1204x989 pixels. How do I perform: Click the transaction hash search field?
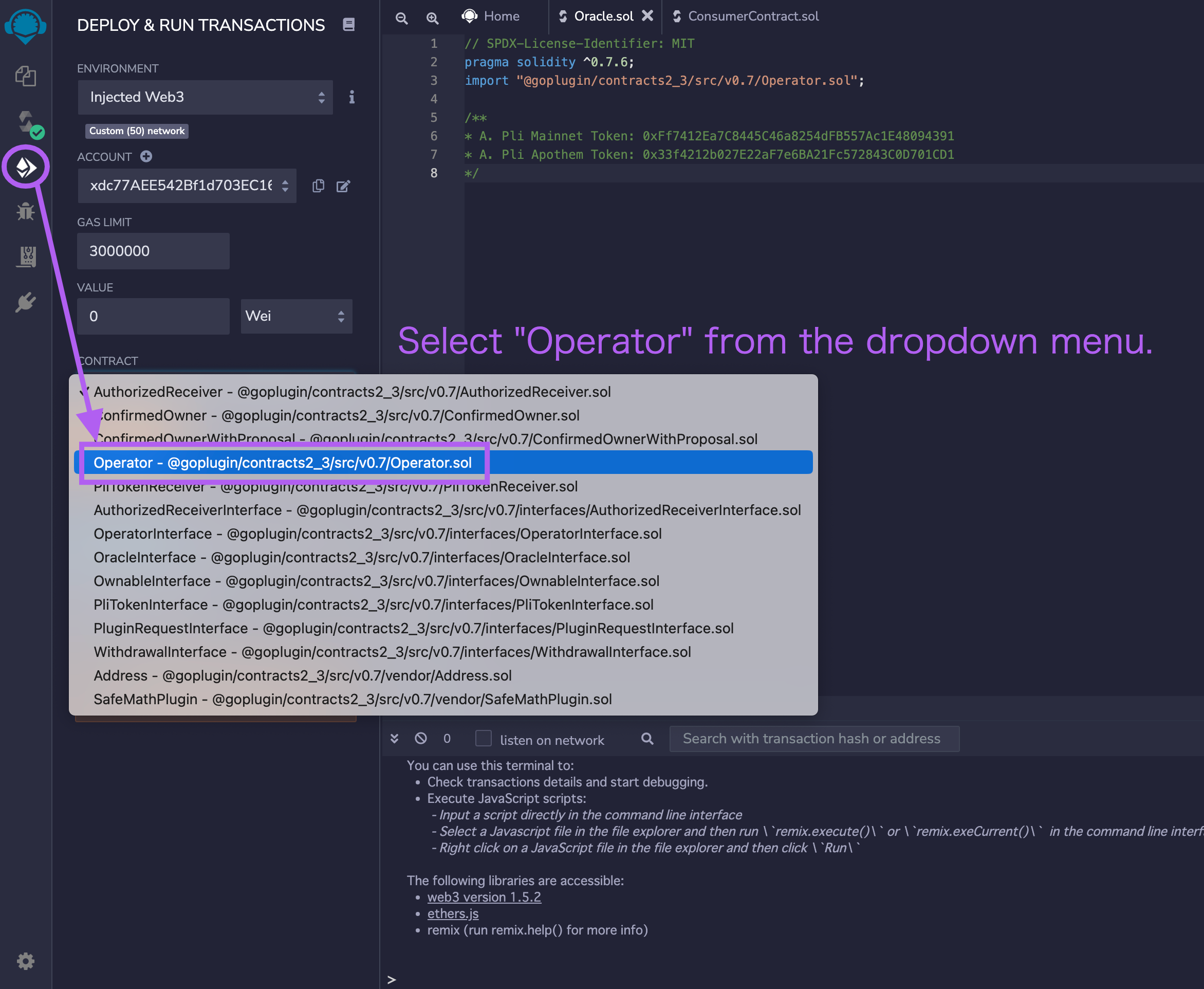[813, 738]
